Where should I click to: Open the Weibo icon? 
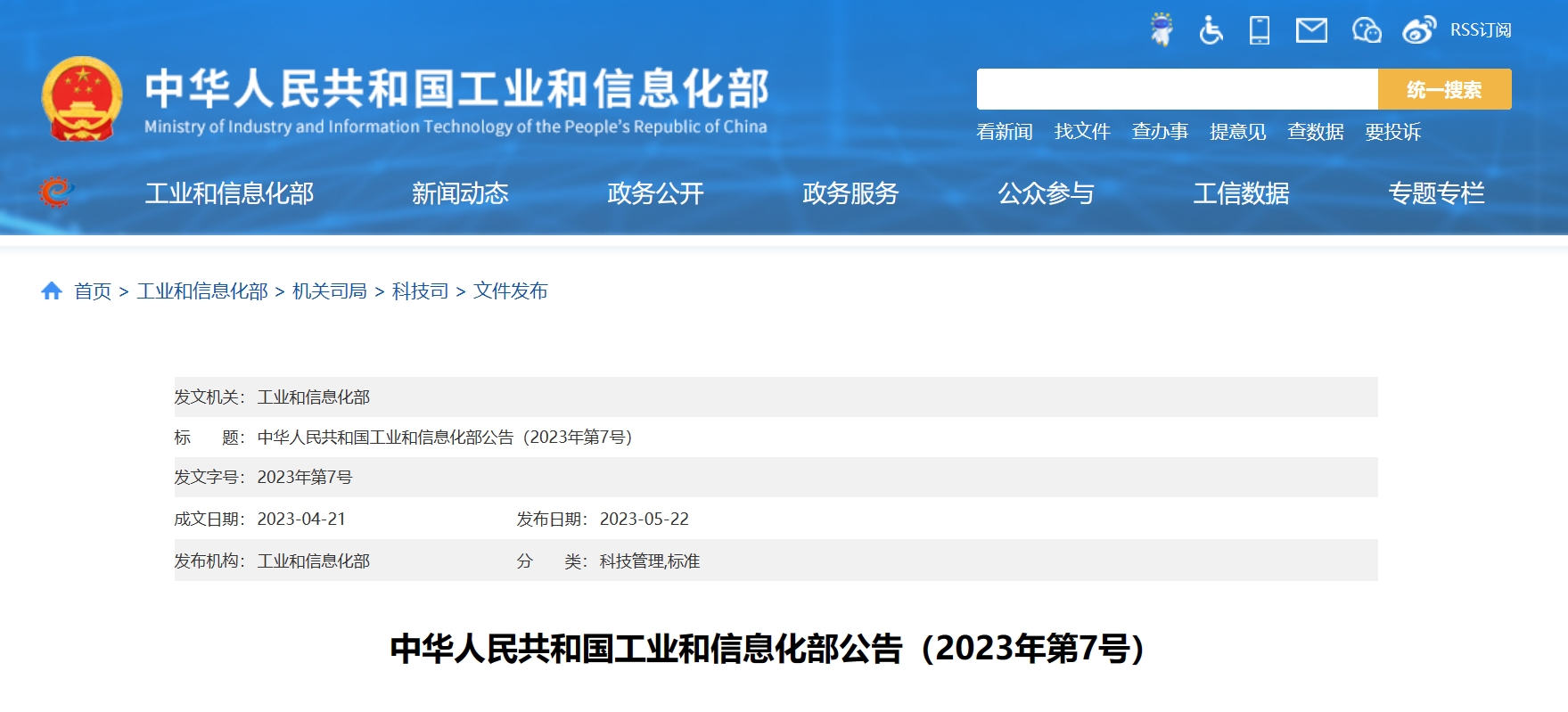(x=1418, y=30)
